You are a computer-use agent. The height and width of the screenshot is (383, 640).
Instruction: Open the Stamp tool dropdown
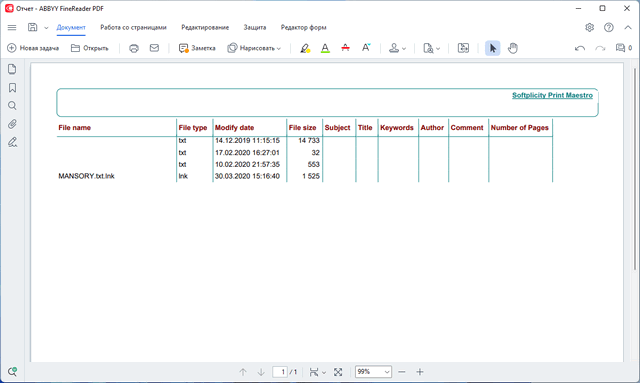(x=397, y=48)
